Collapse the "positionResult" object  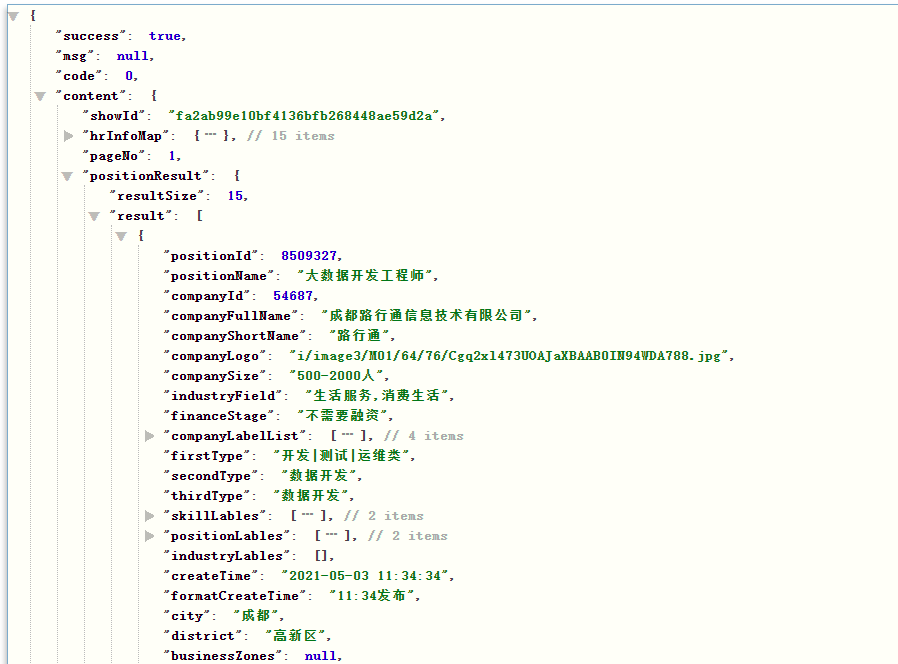67,176
